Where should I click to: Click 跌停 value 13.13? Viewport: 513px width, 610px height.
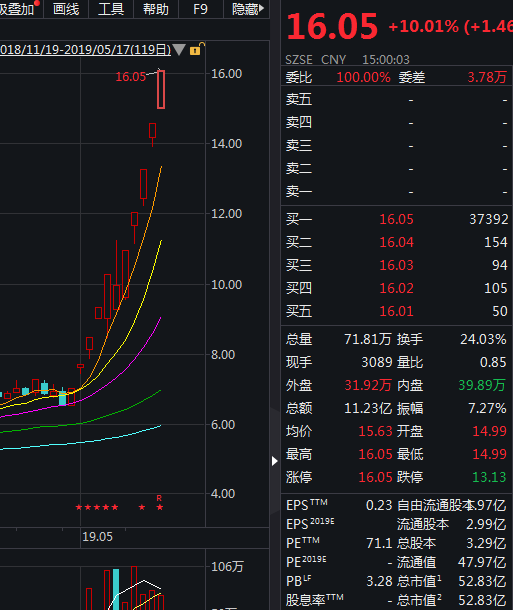coord(489,477)
